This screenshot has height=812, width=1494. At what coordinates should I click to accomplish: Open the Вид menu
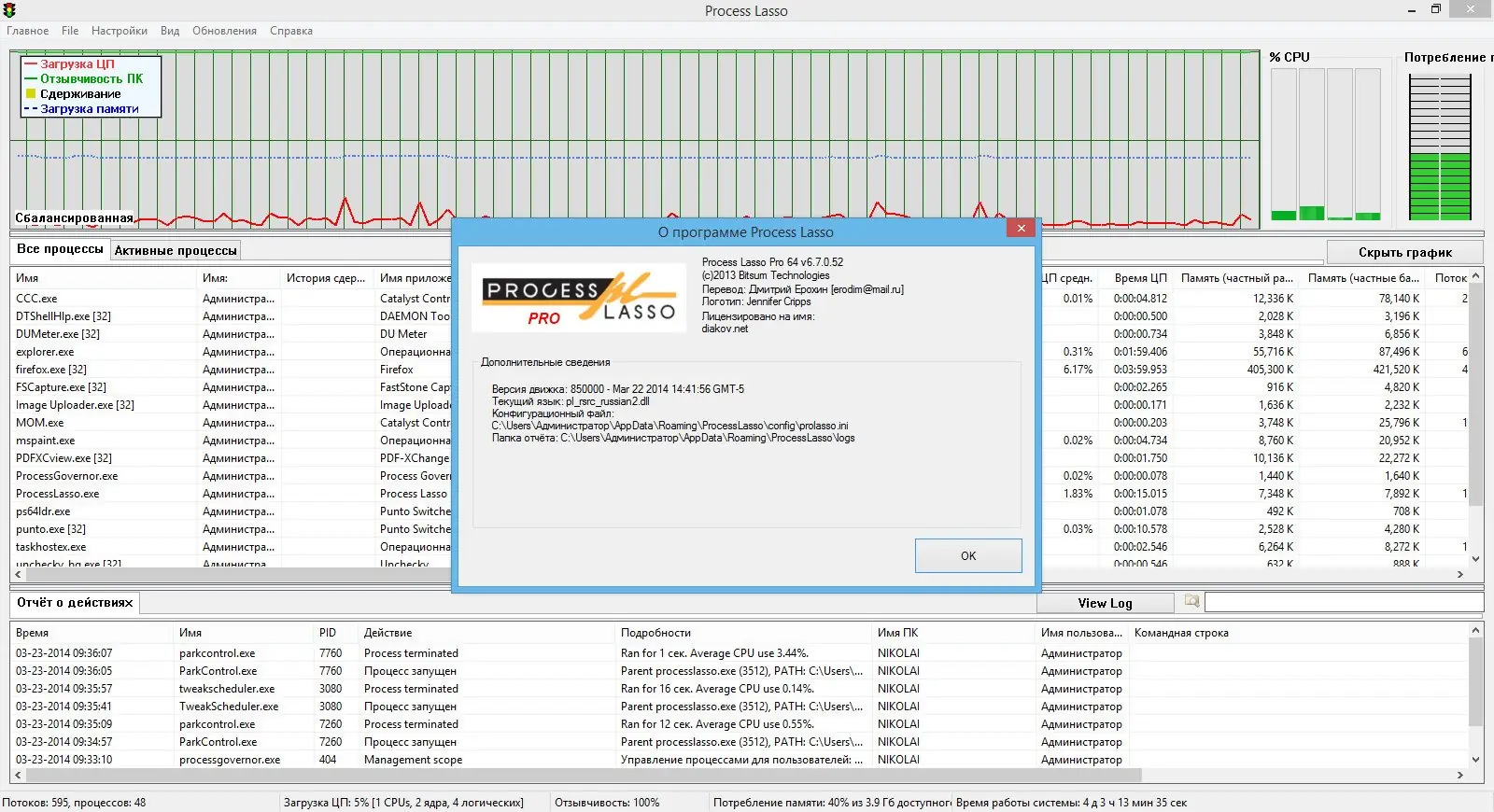pyautogui.click(x=170, y=31)
